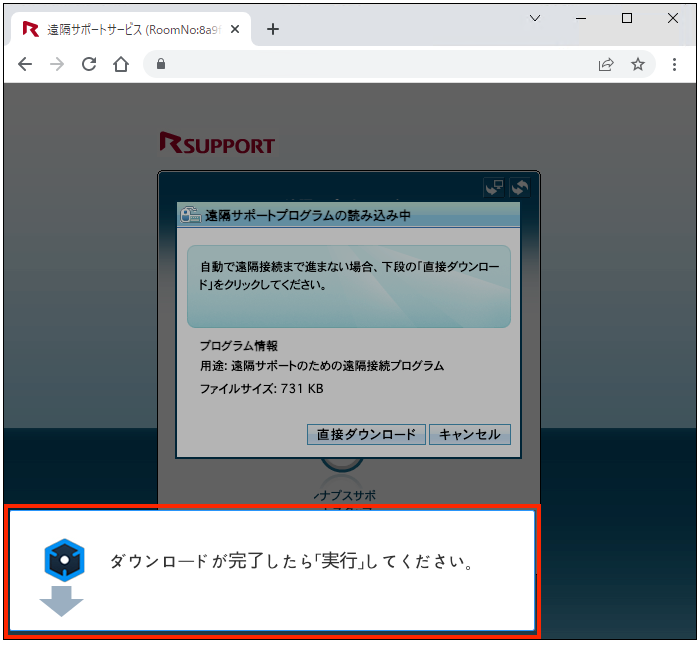Open the tab search chevron dropdown
Image resolution: width=700 pixels, height=645 pixels.
535,18
